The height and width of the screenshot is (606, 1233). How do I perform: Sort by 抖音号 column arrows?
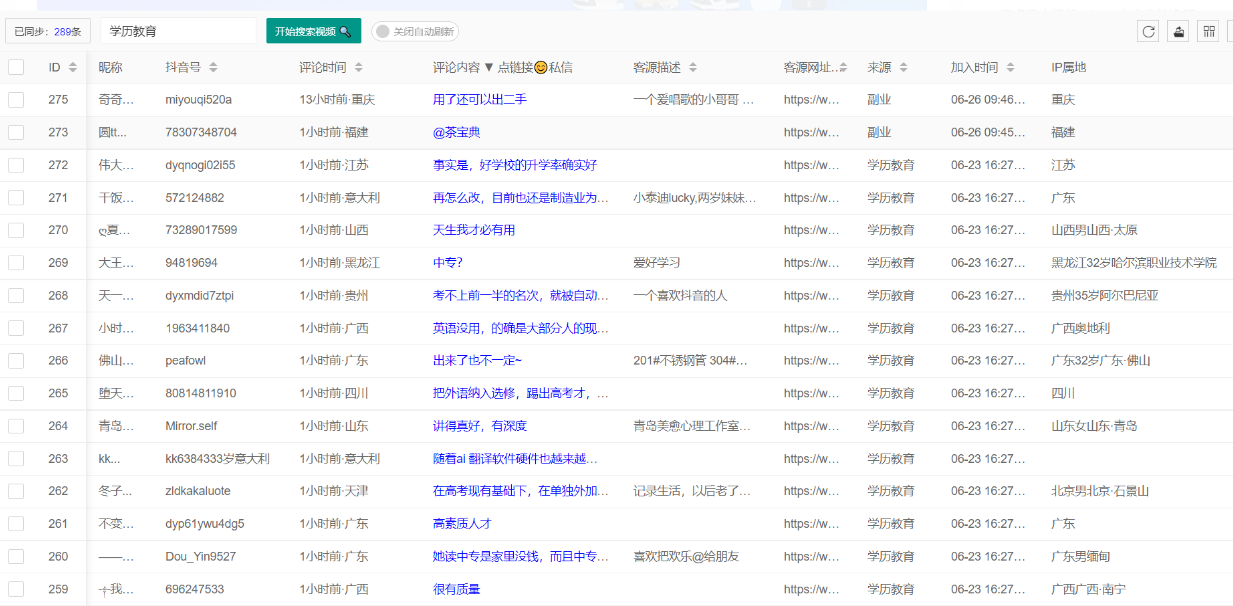click(213, 68)
